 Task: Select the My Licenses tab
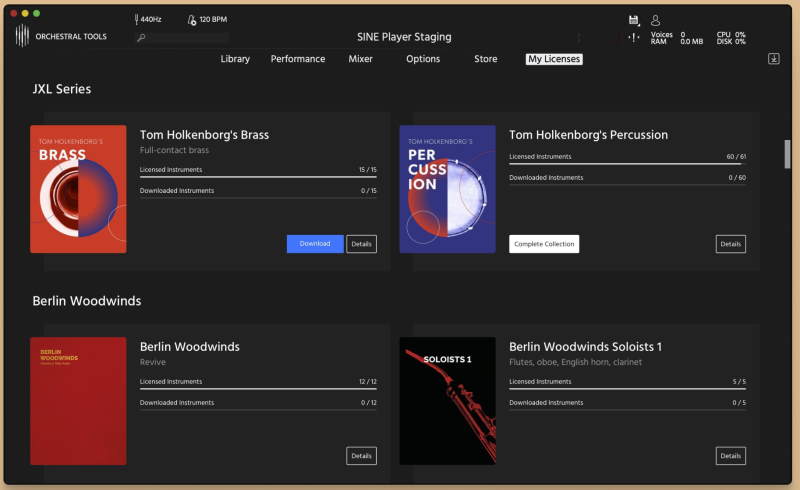[x=554, y=59]
